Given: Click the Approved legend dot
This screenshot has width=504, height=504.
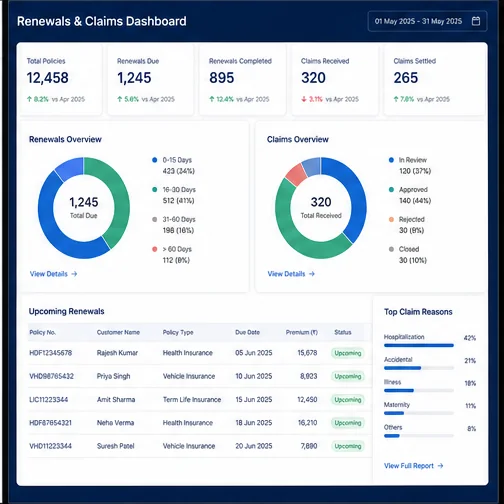Looking at the screenshot, I should click(x=391, y=190).
